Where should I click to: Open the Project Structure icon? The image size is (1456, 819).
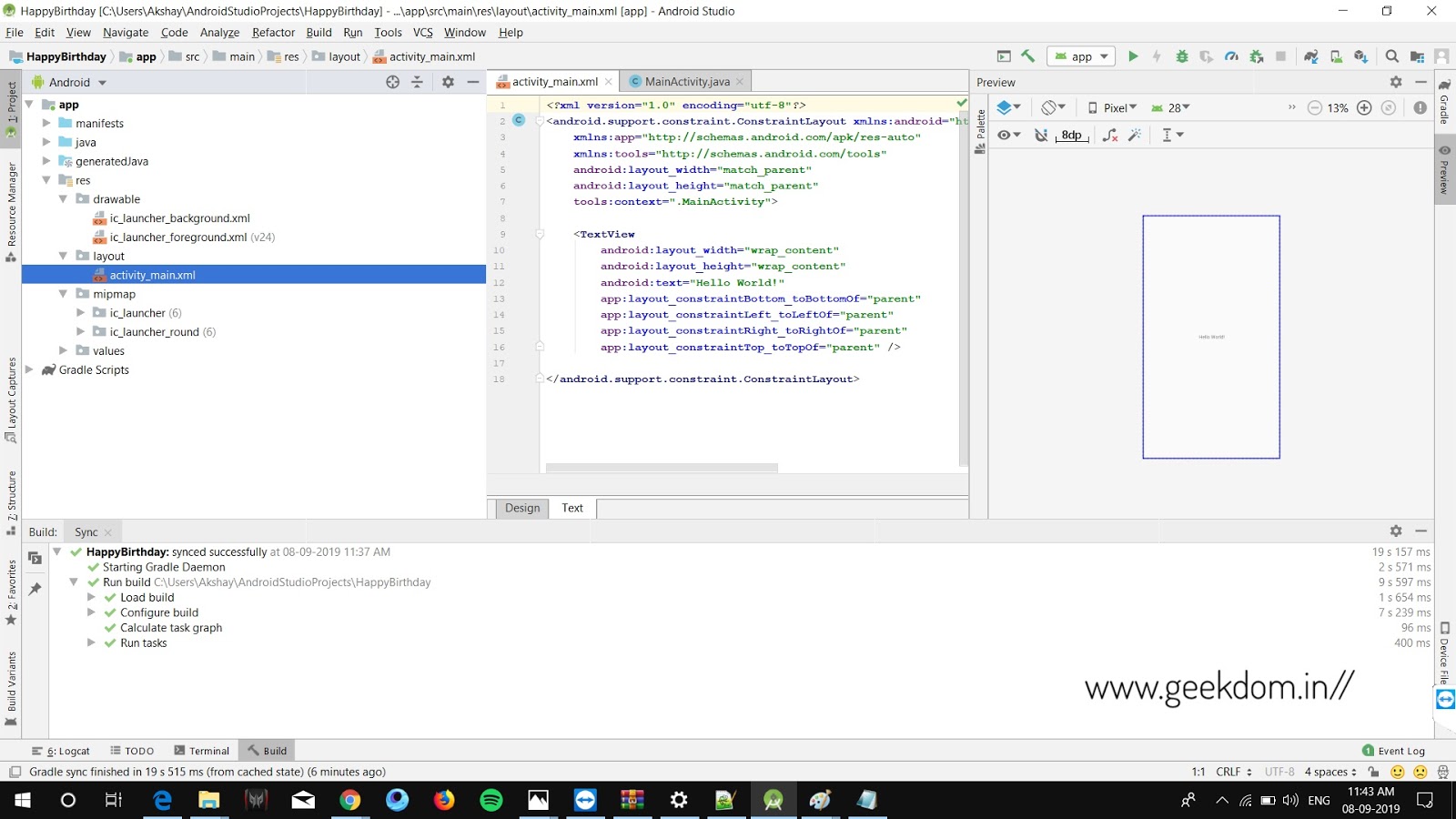click(x=1417, y=56)
